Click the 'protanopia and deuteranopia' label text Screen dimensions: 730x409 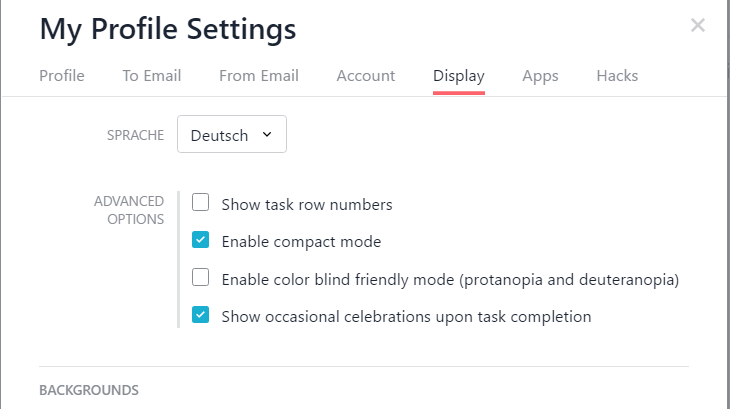pos(567,280)
